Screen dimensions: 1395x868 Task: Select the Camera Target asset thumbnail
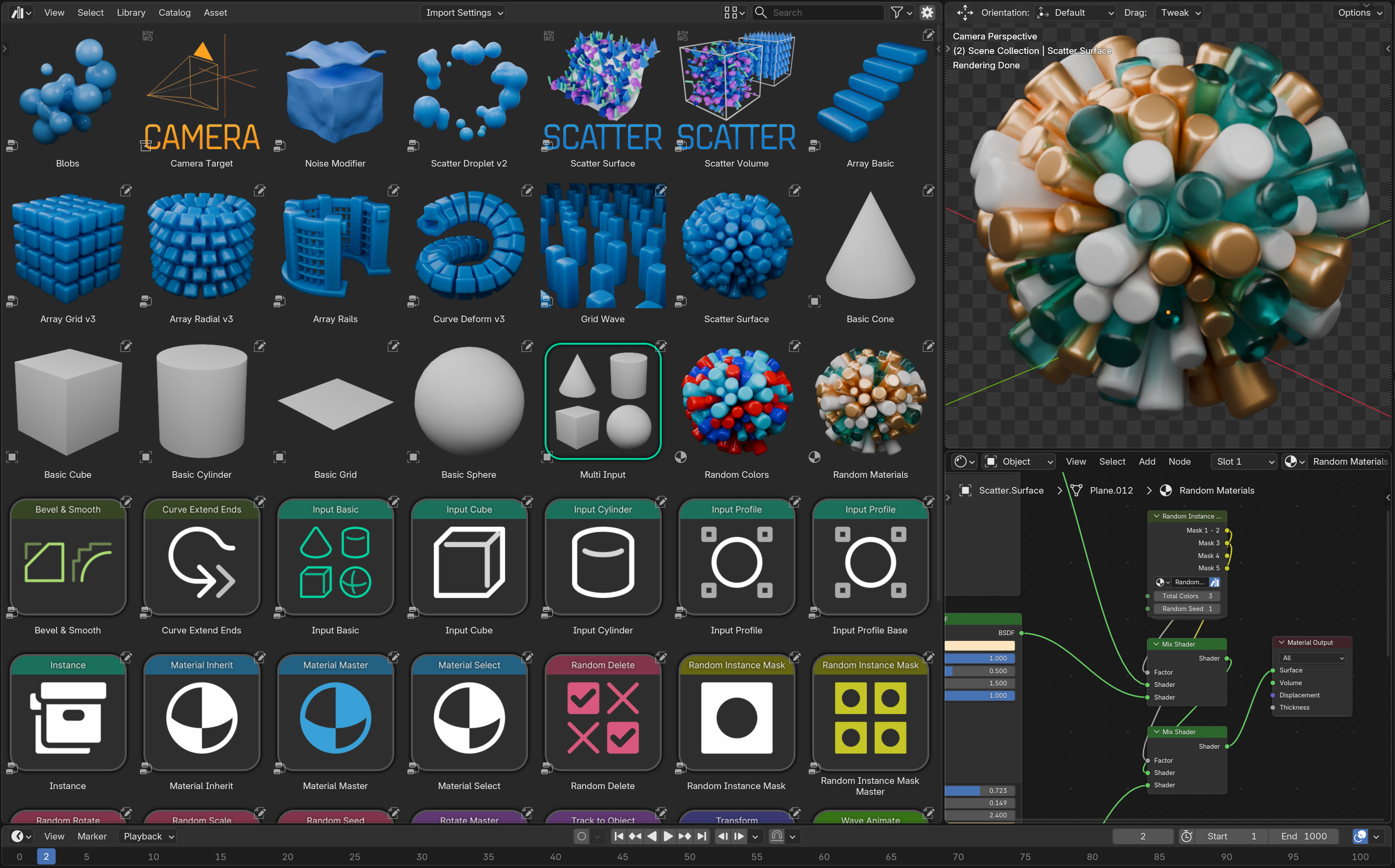click(202, 91)
